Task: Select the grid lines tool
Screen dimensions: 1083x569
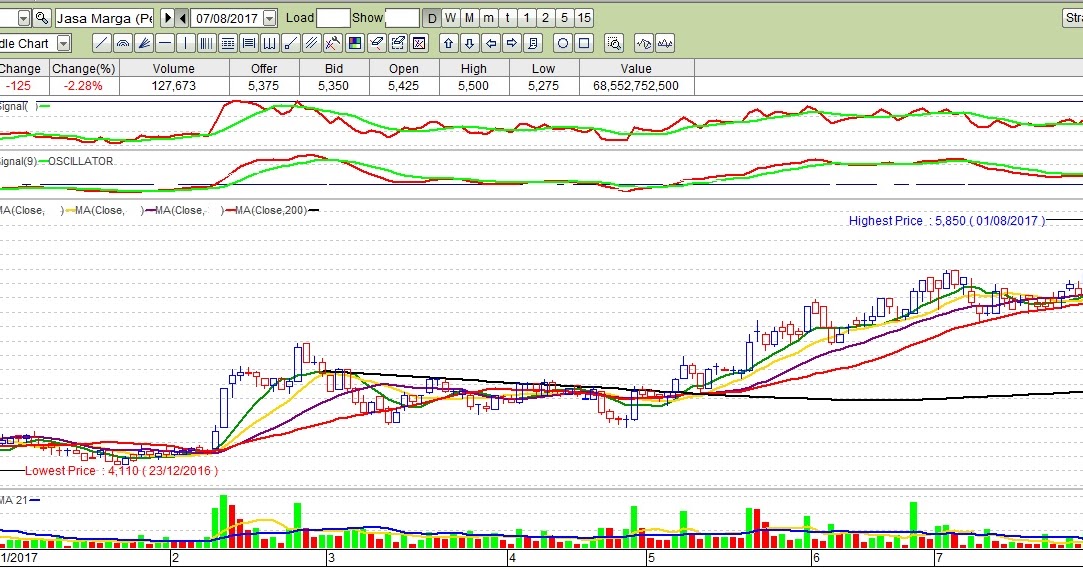Action: 228,44
